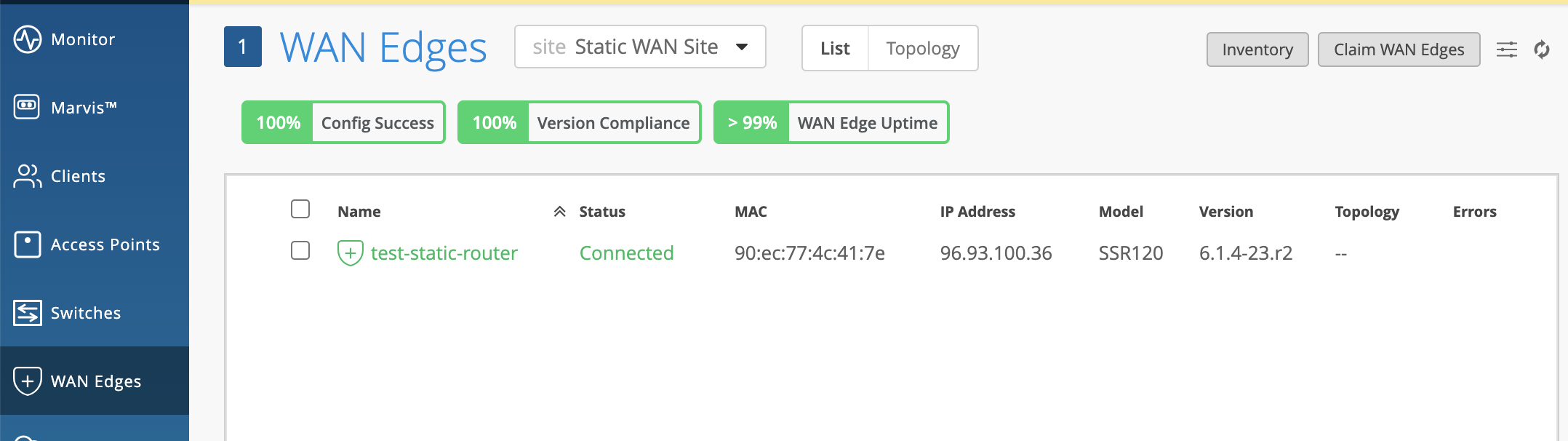The width and height of the screenshot is (1568, 441).
Task: Select the List view tab
Action: (x=835, y=49)
